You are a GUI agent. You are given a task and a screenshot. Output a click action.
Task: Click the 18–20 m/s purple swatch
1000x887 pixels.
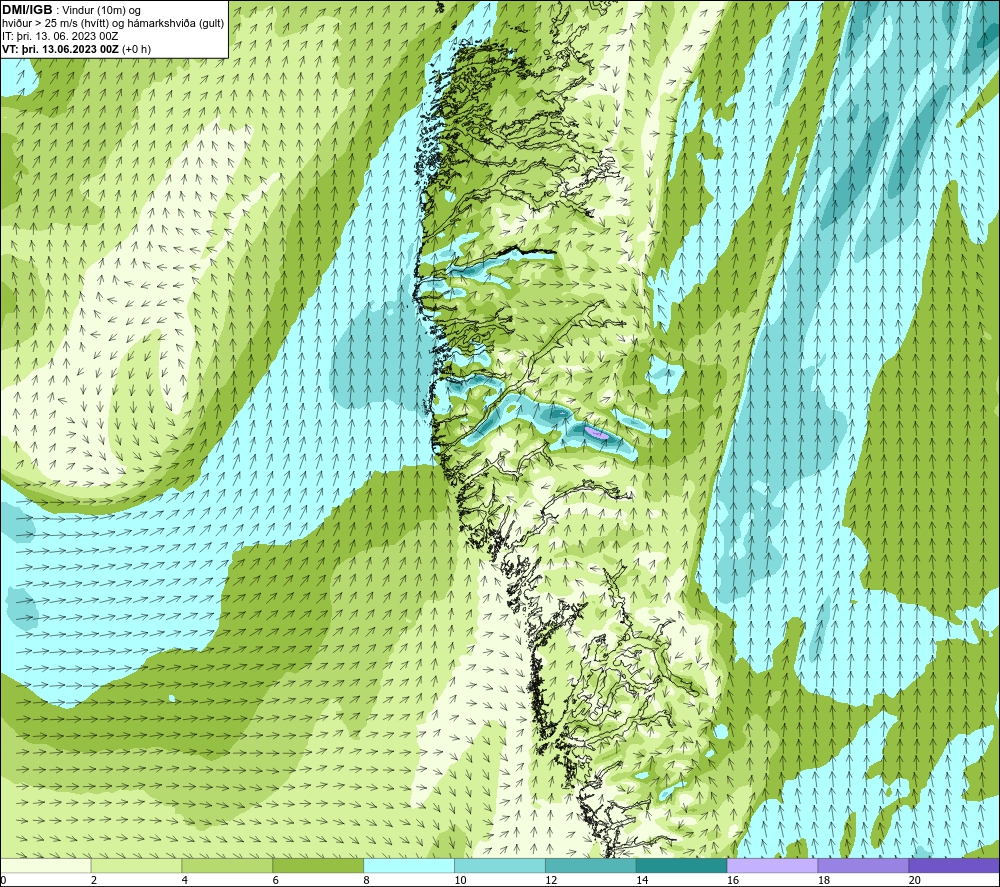click(x=864, y=865)
